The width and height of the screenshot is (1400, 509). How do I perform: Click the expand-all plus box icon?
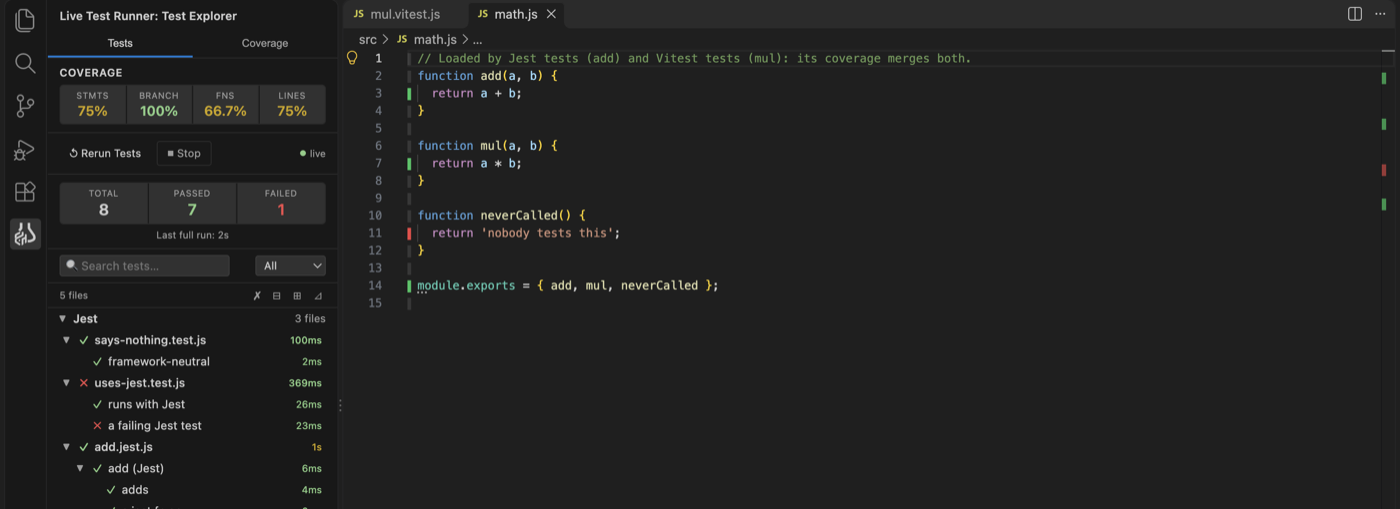297,296
